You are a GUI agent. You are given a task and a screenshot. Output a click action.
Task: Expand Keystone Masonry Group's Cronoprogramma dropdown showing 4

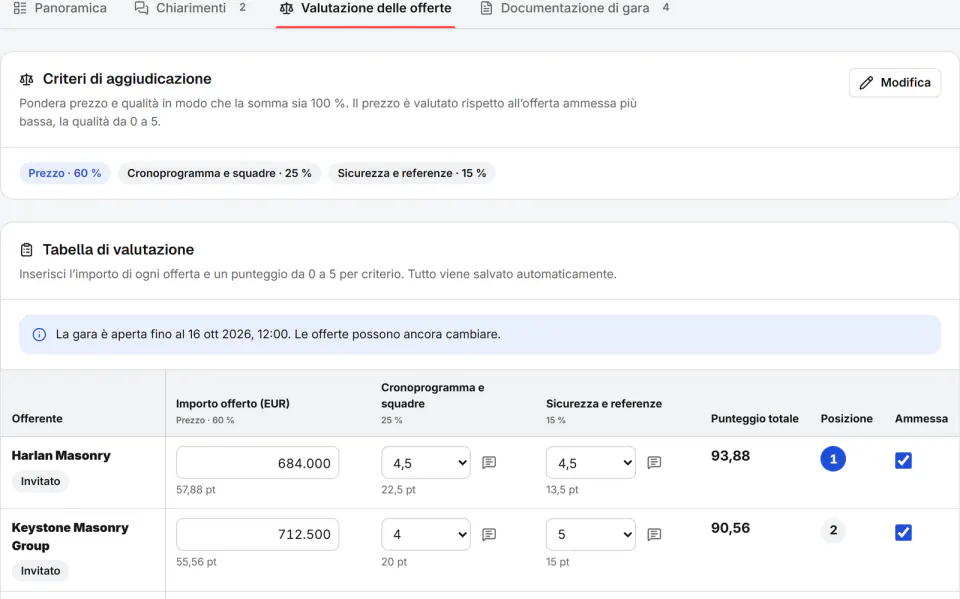(x=426, y=535)
